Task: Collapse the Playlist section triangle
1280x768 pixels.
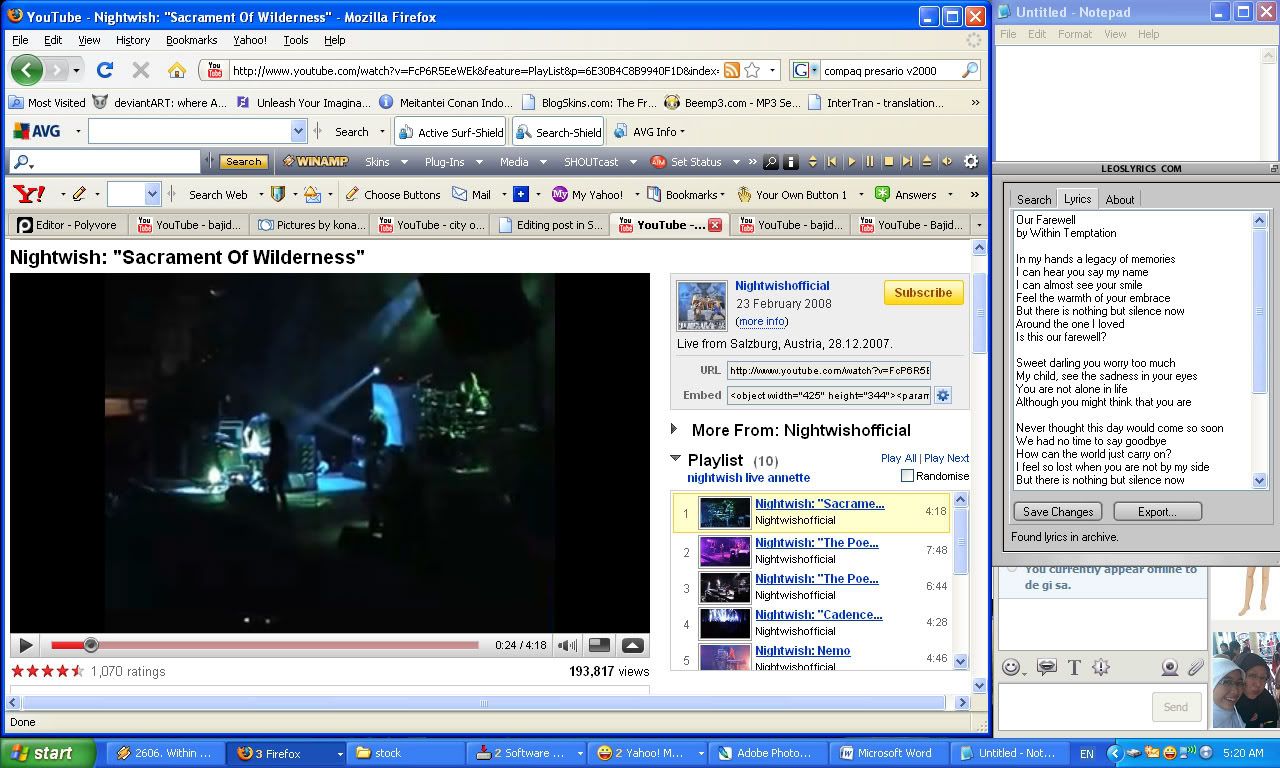Action: coord(676,460)
